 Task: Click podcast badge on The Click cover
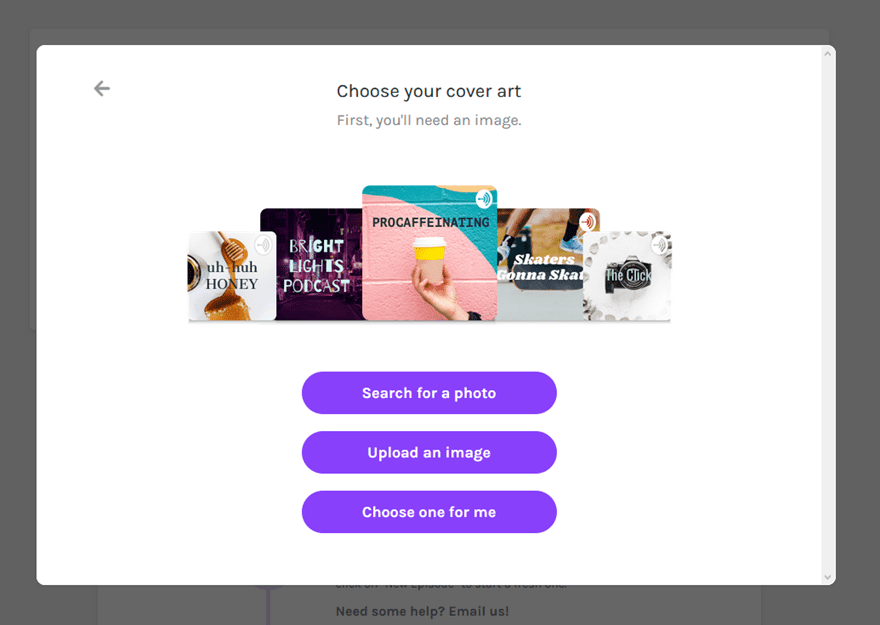point(659,245)
